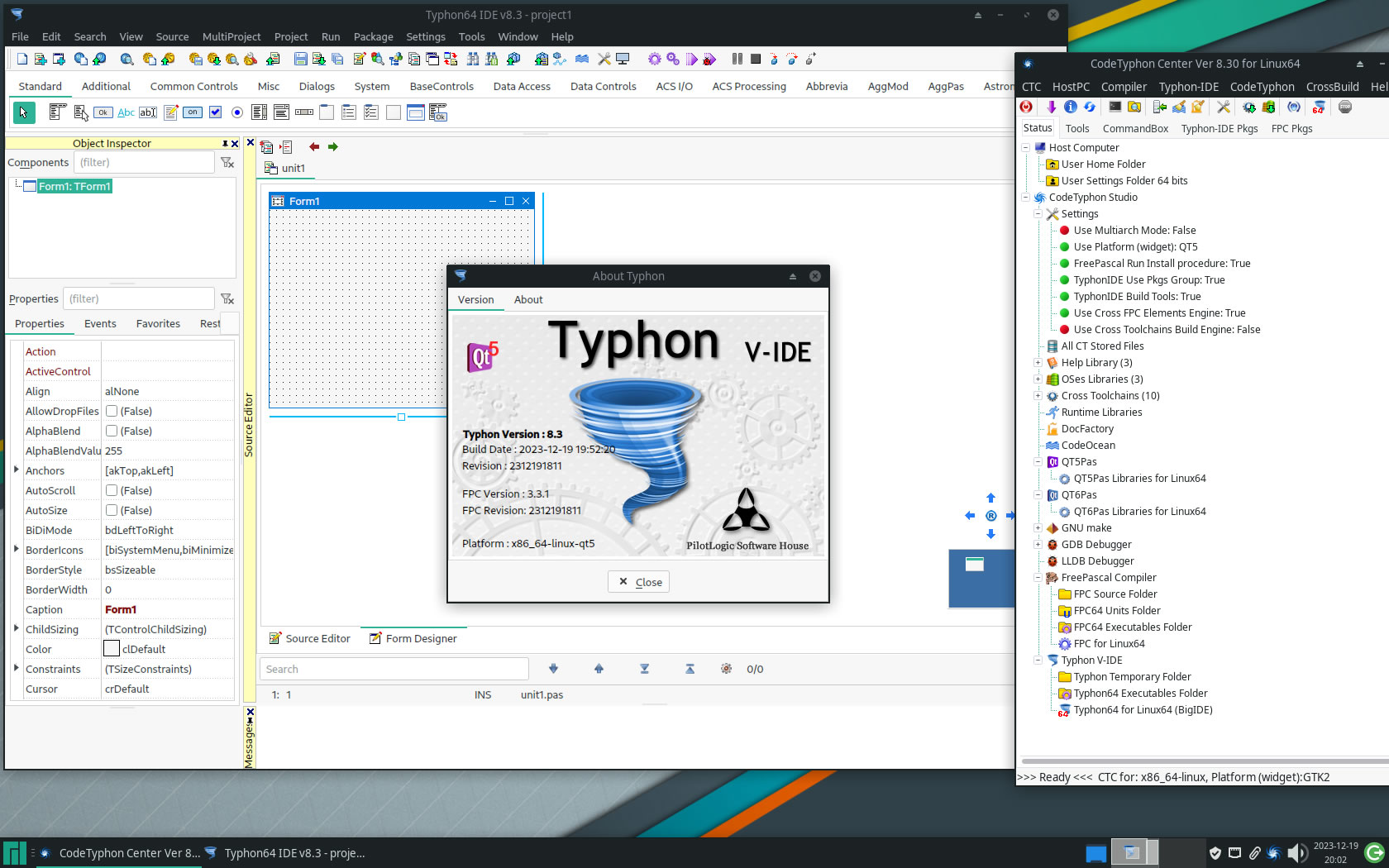Open the Compiler menu in CodeTyphon Center
The height and width of the screenshot is (868, 1389).
1124,87
